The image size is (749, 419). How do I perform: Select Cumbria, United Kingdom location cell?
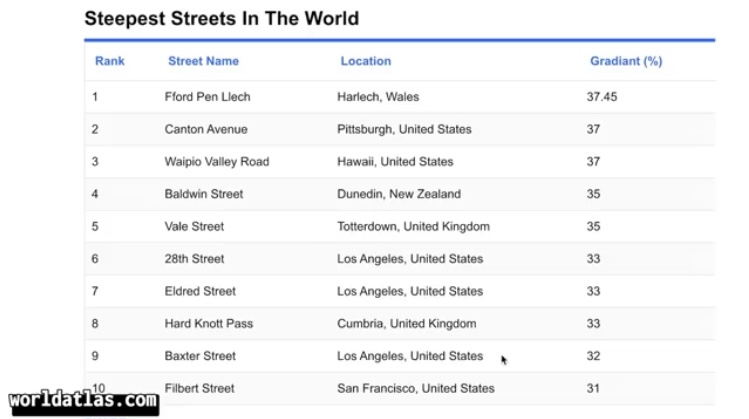coord(406,324)
